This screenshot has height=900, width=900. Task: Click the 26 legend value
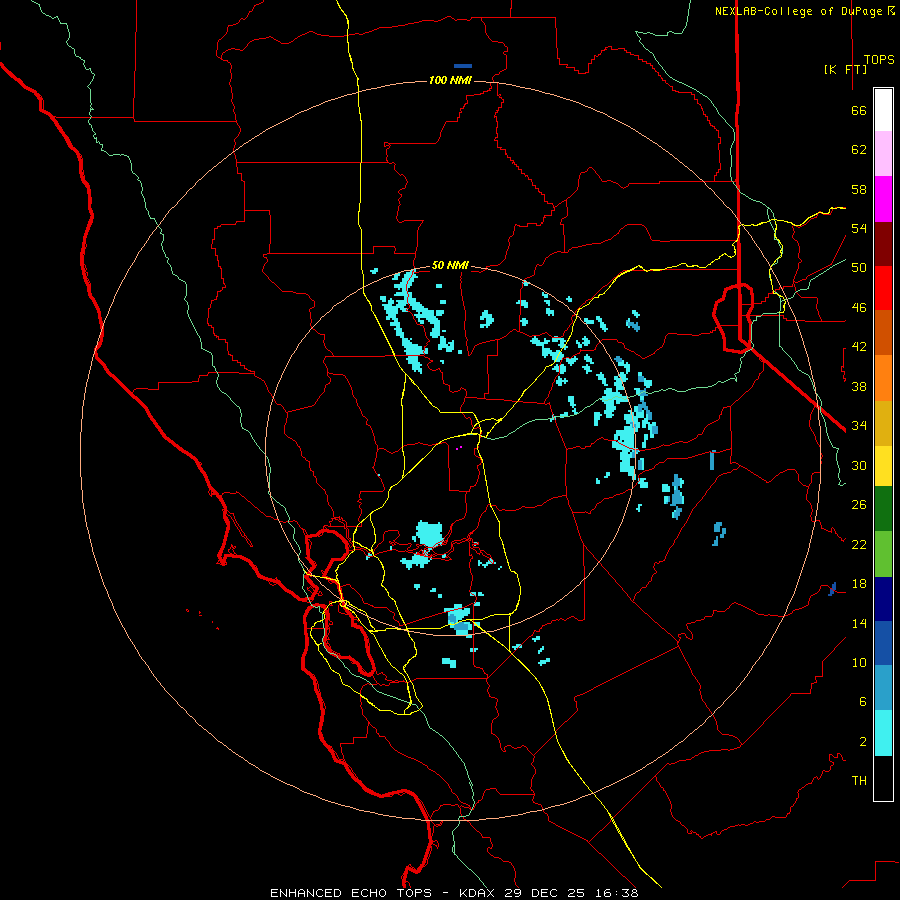859,505
